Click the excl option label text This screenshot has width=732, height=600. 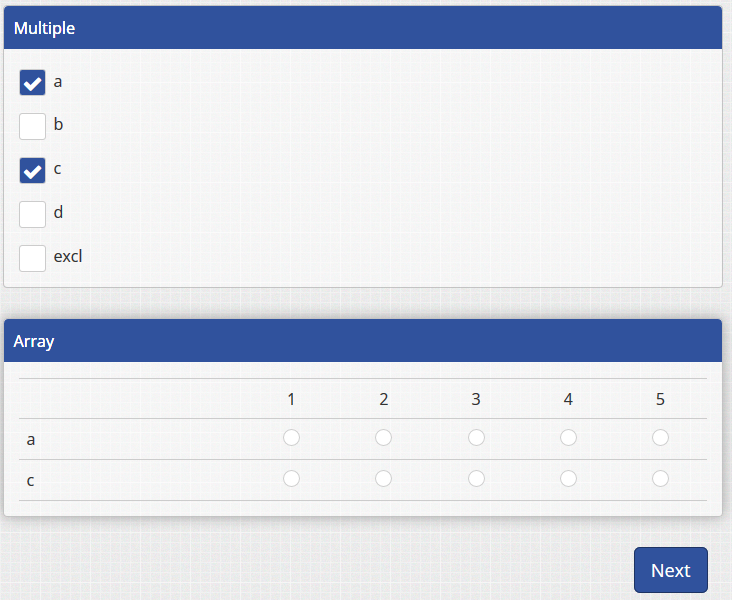point(68,257)
